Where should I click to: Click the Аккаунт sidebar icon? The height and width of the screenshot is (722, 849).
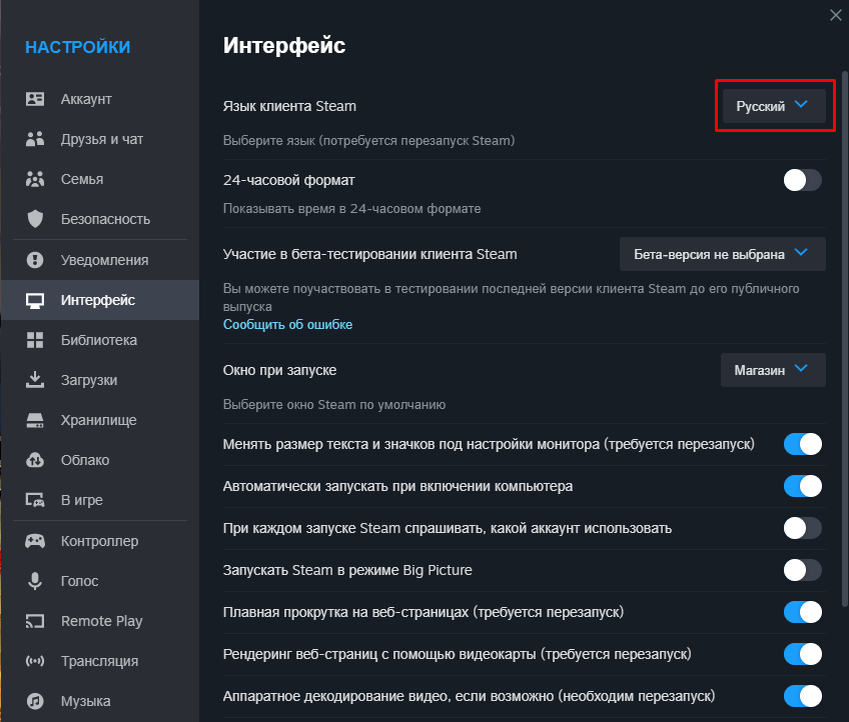click(36, 99)
